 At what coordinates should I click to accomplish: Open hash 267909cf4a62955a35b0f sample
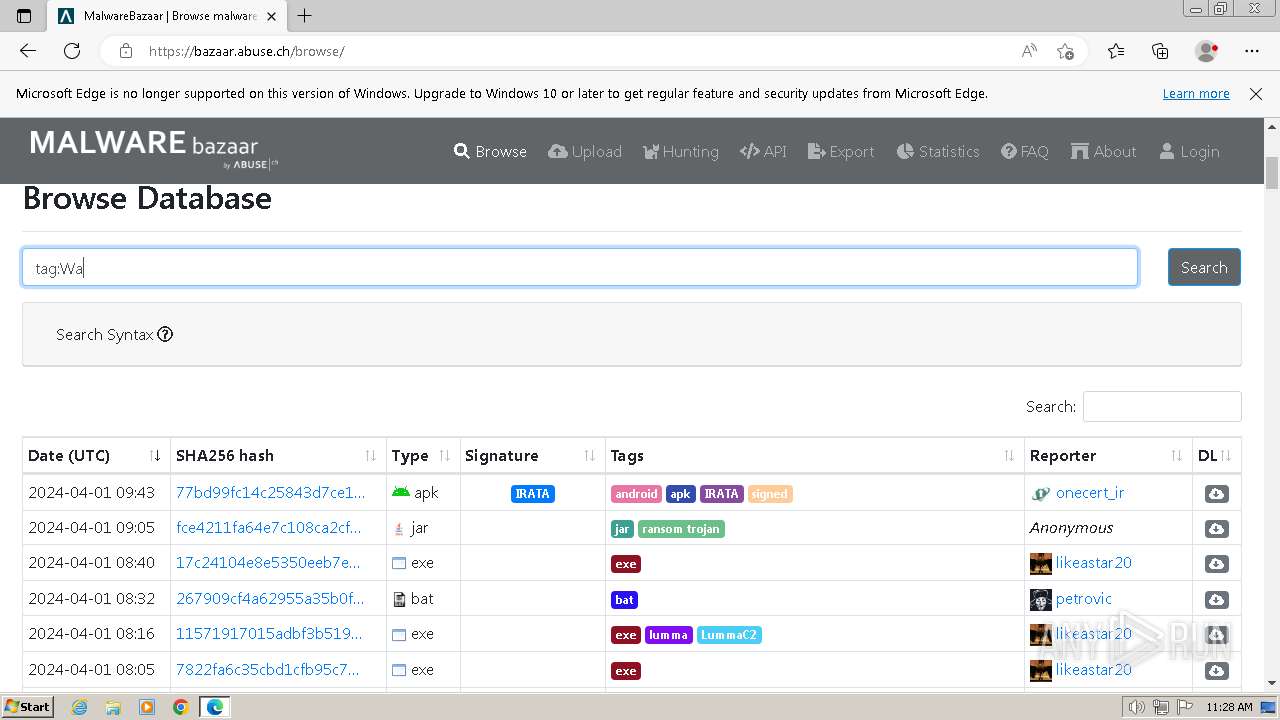click(x=270, y=599)
